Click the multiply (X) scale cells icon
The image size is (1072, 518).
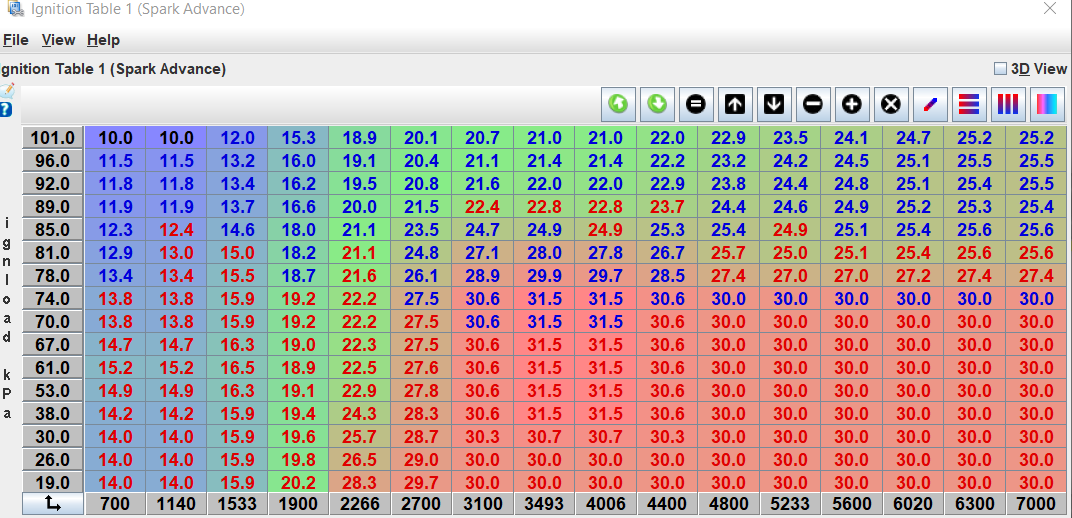point(890,104)
